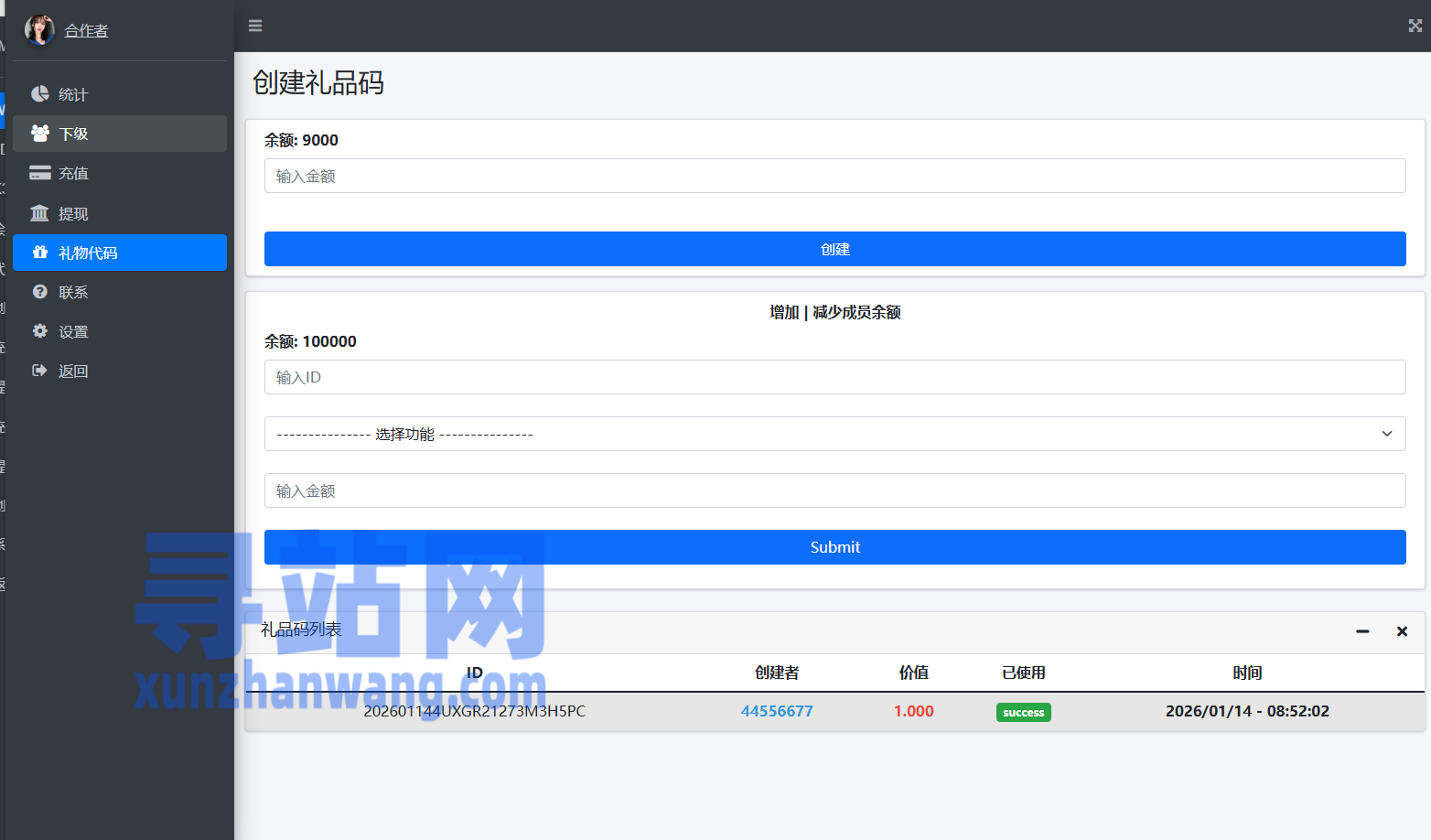
Task: Open creator link 44556677
Action: click(x=777, y=711)
